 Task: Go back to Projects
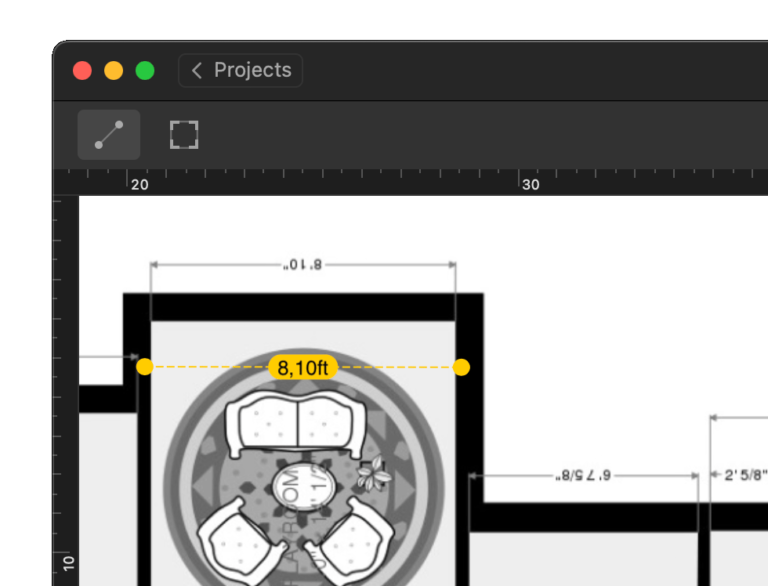click(240, 71)
